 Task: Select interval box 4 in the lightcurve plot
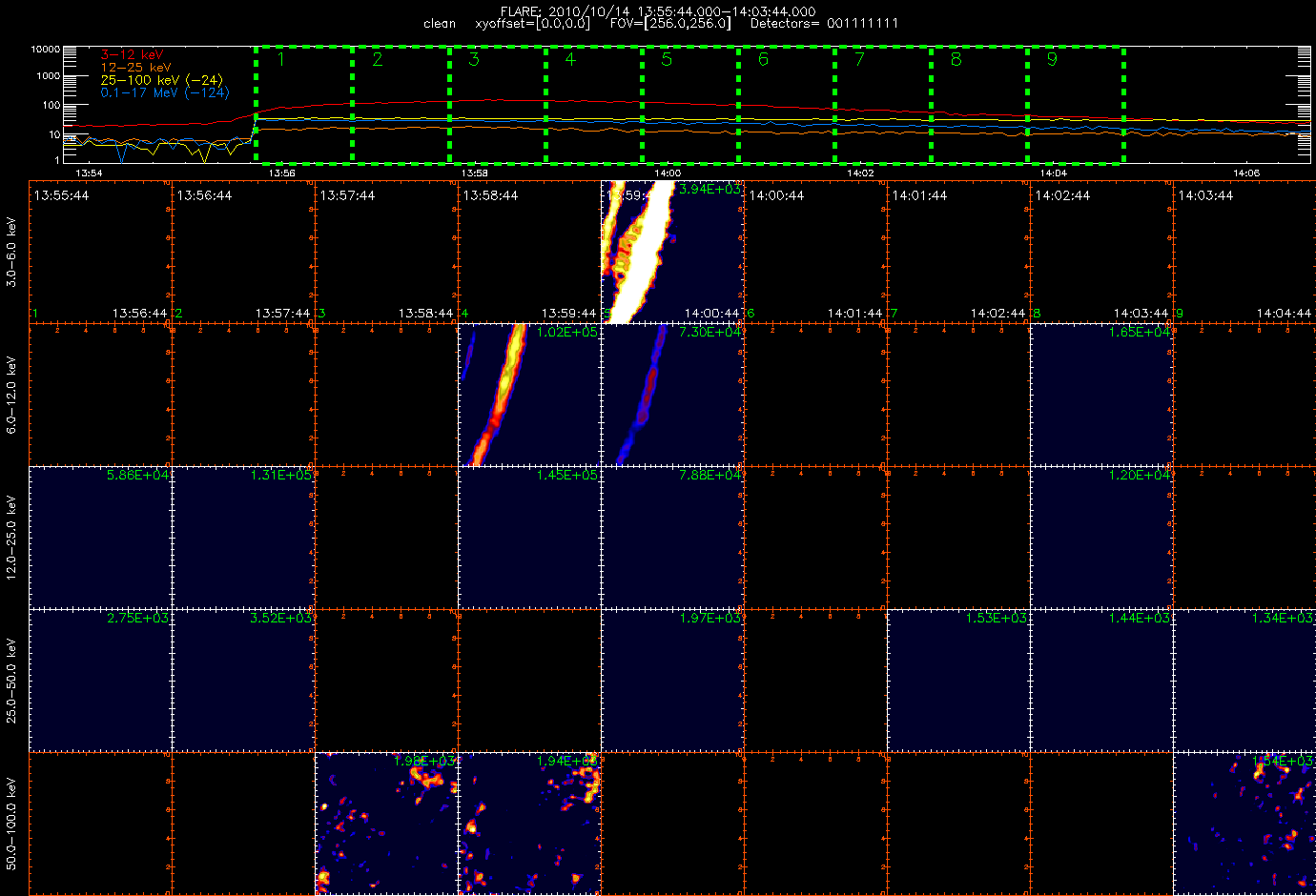(593, 105)
